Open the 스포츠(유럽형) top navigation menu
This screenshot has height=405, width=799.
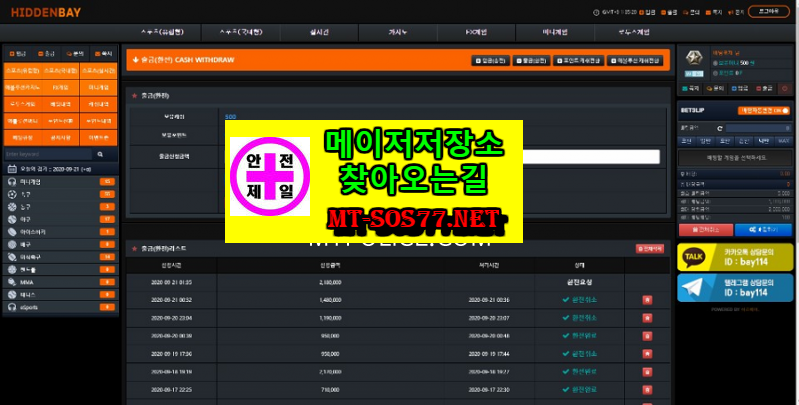162,32
